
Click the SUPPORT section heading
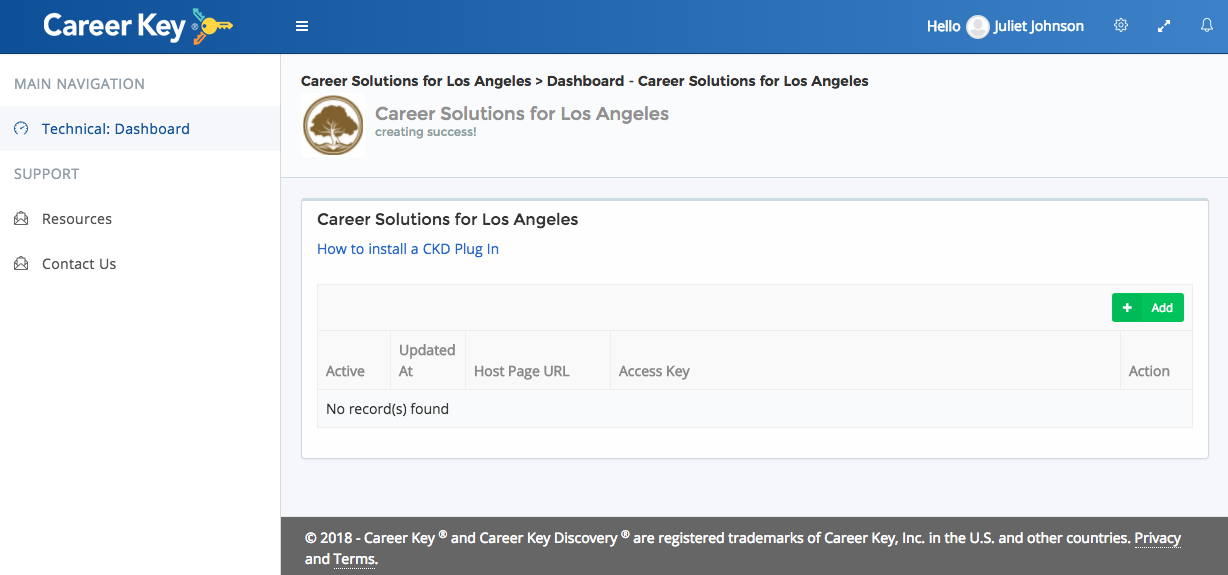tap(47, 174)
